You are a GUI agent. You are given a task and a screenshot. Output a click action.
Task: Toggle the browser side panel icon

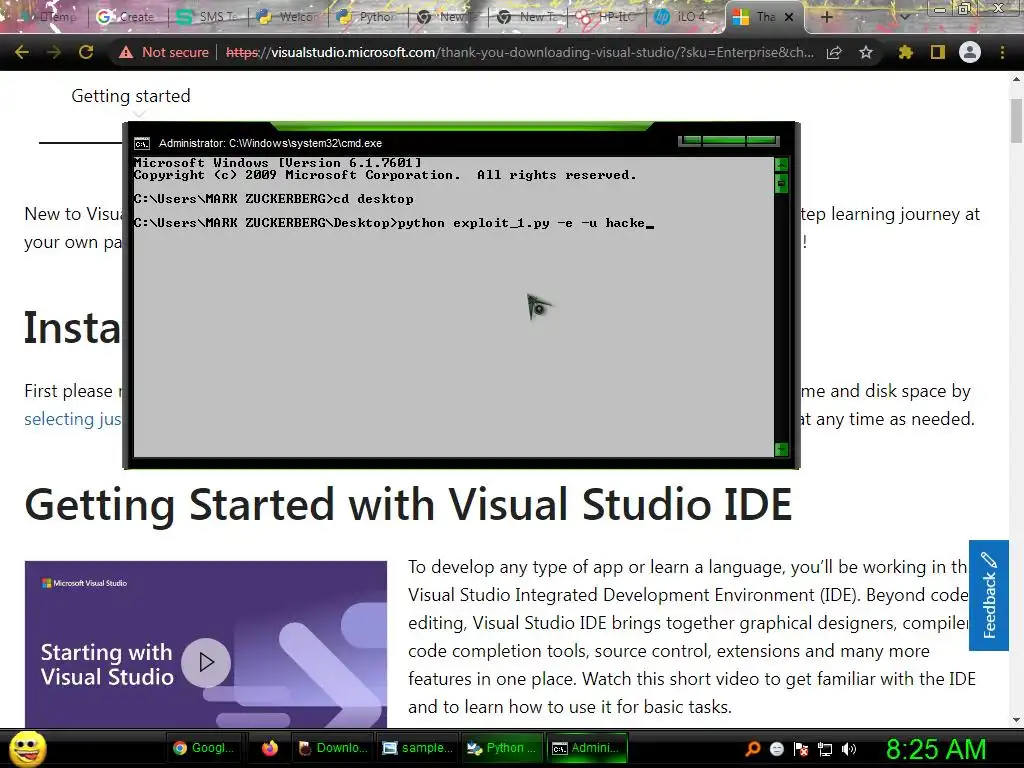point(938,52)
